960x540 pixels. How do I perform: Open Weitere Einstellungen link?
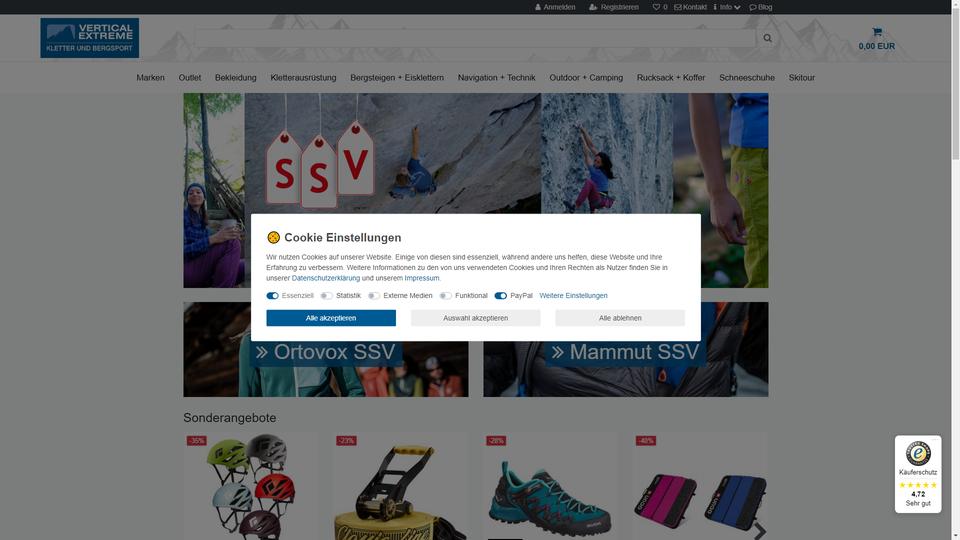[573, 296]
